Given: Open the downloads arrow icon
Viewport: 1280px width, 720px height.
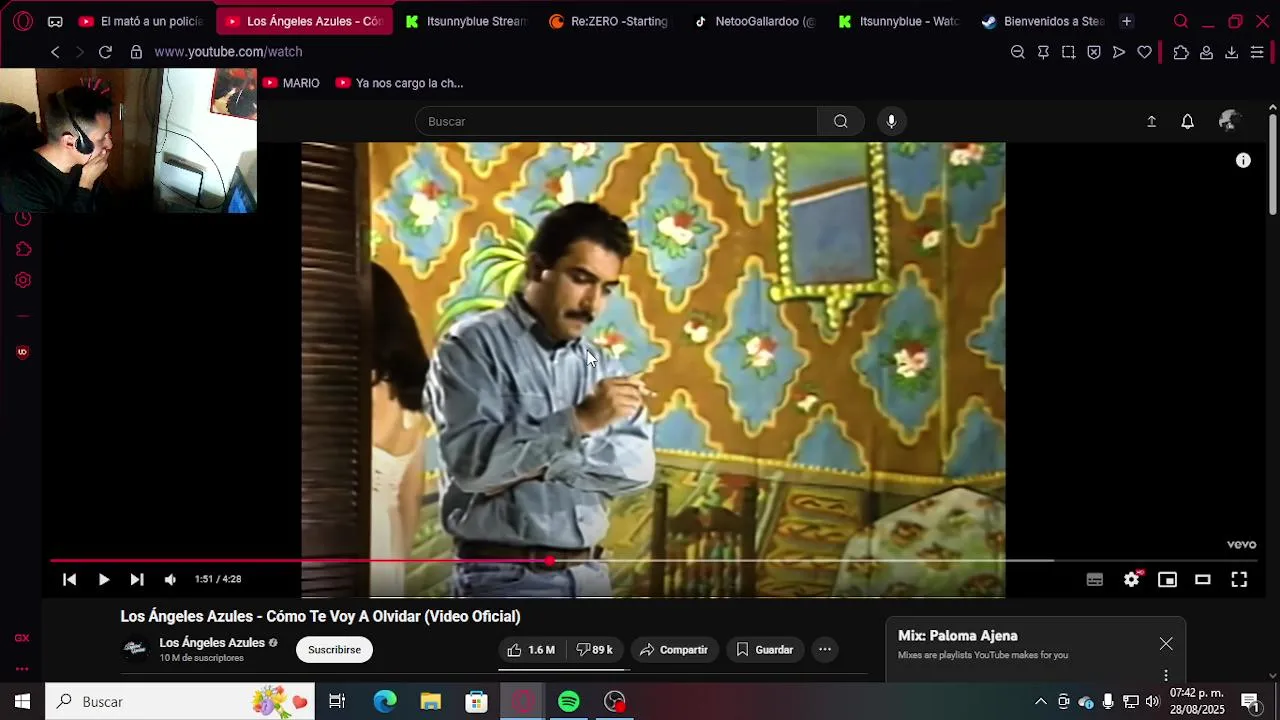Looking at the screenshot, I should point(1231,52).
